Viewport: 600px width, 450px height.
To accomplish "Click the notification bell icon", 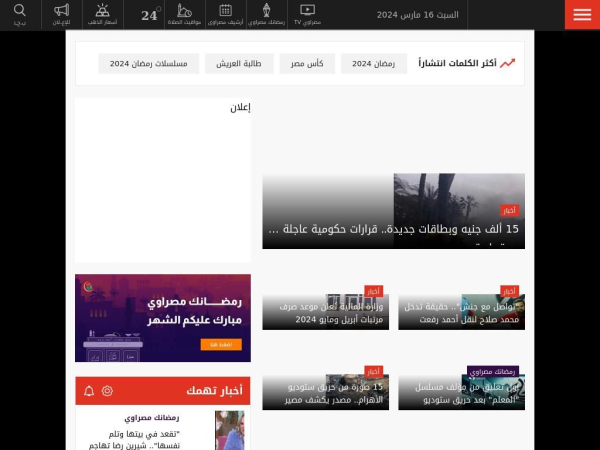I will click(89, 391).
